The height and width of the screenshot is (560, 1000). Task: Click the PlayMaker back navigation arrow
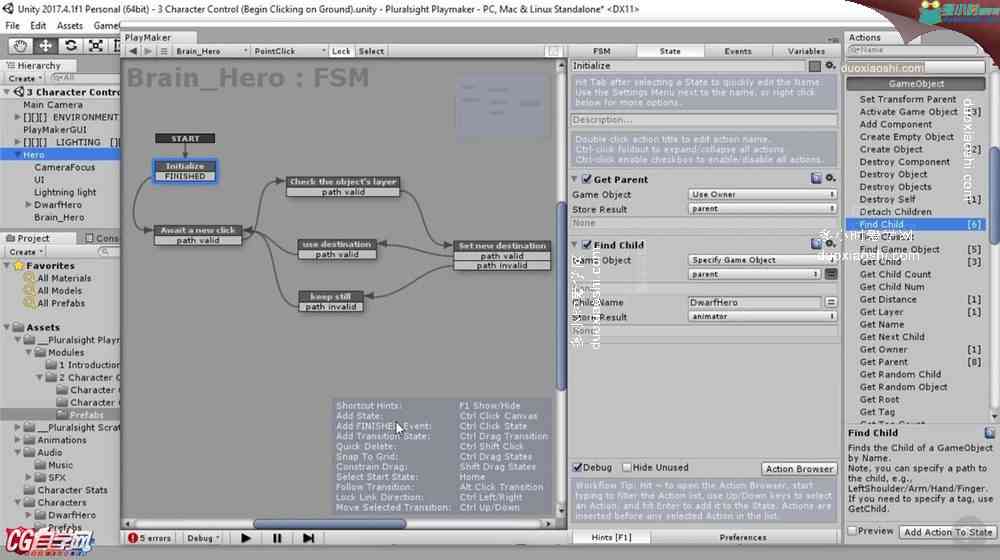pyautogui.click(x=133, y=51)
